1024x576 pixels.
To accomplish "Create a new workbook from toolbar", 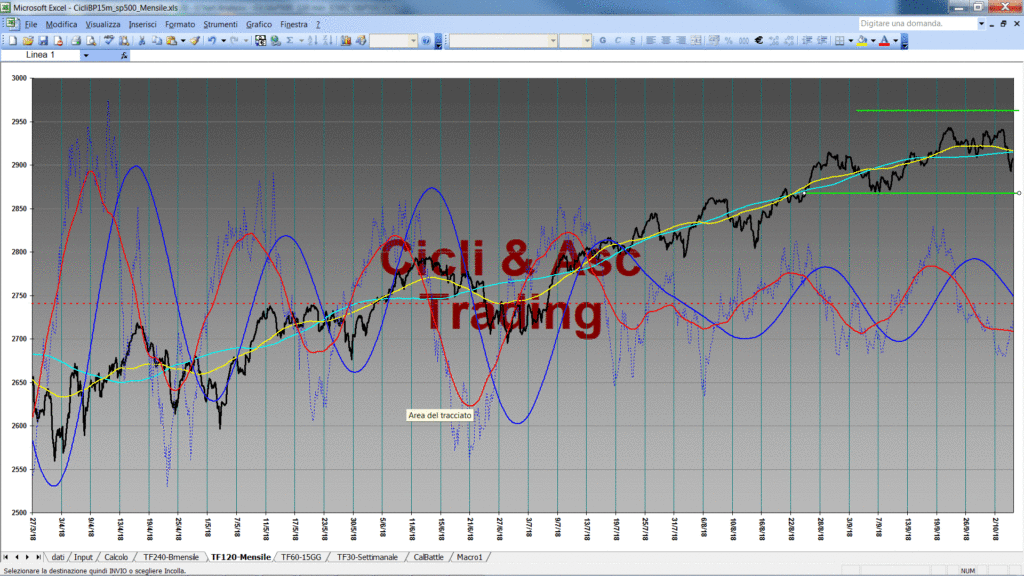I will tap(12, 40).
